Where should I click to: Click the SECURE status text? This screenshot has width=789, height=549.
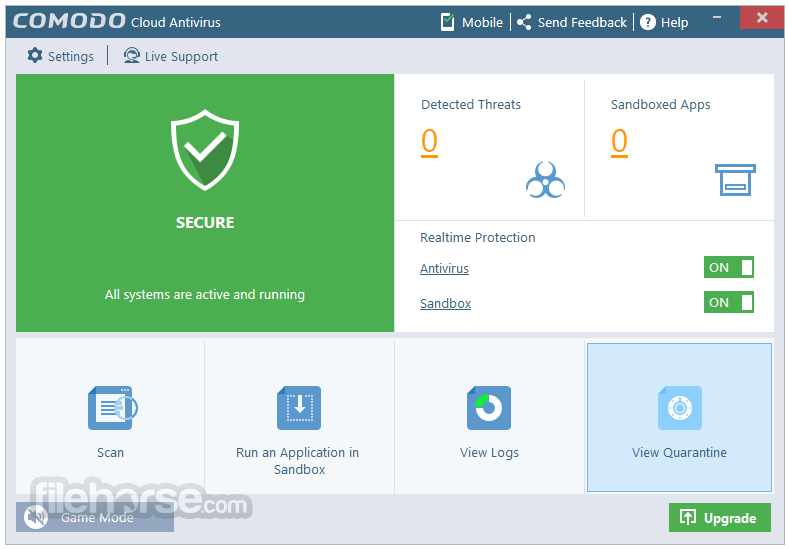(205, 222)
